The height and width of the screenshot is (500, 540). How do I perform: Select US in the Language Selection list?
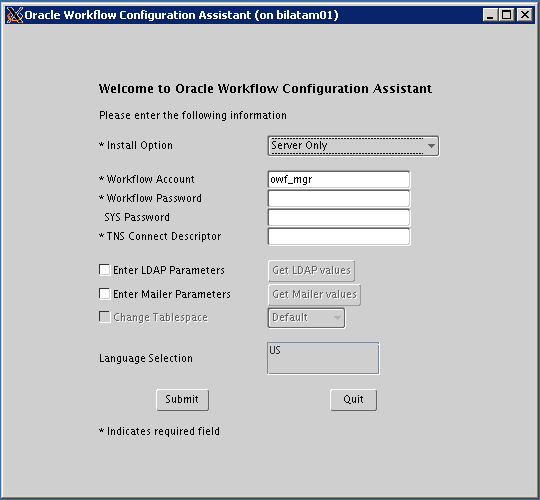275,350
